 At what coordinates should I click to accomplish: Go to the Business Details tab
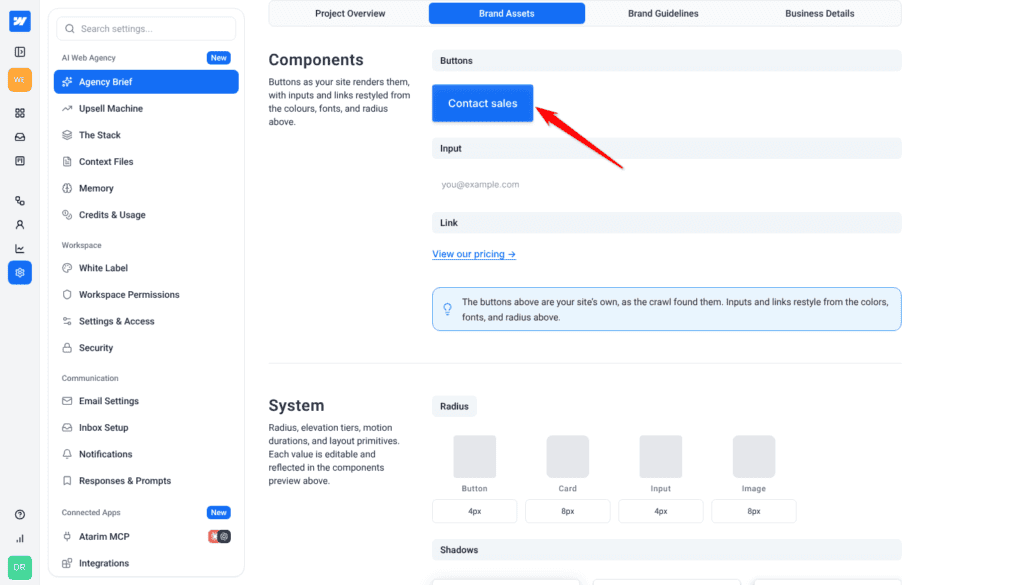click(820, 13)
